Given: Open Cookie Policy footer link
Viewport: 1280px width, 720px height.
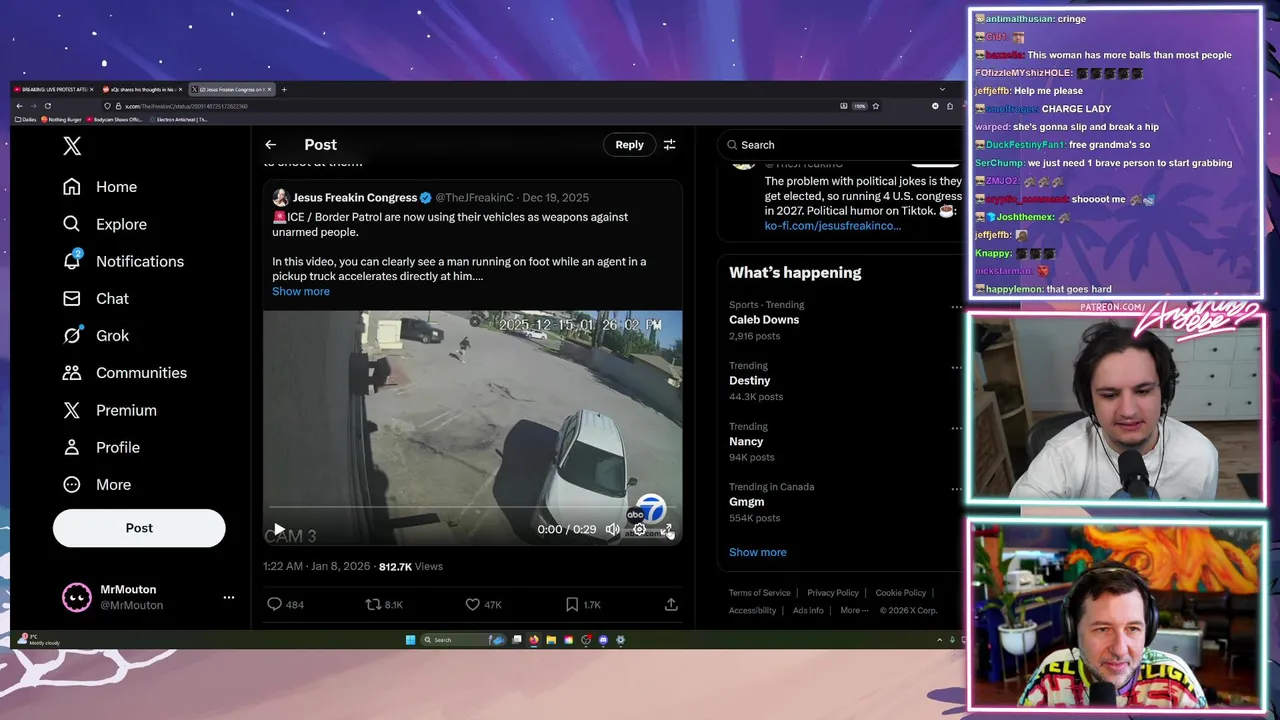Looking at the screenshot, I should click(x=900, y=593).
